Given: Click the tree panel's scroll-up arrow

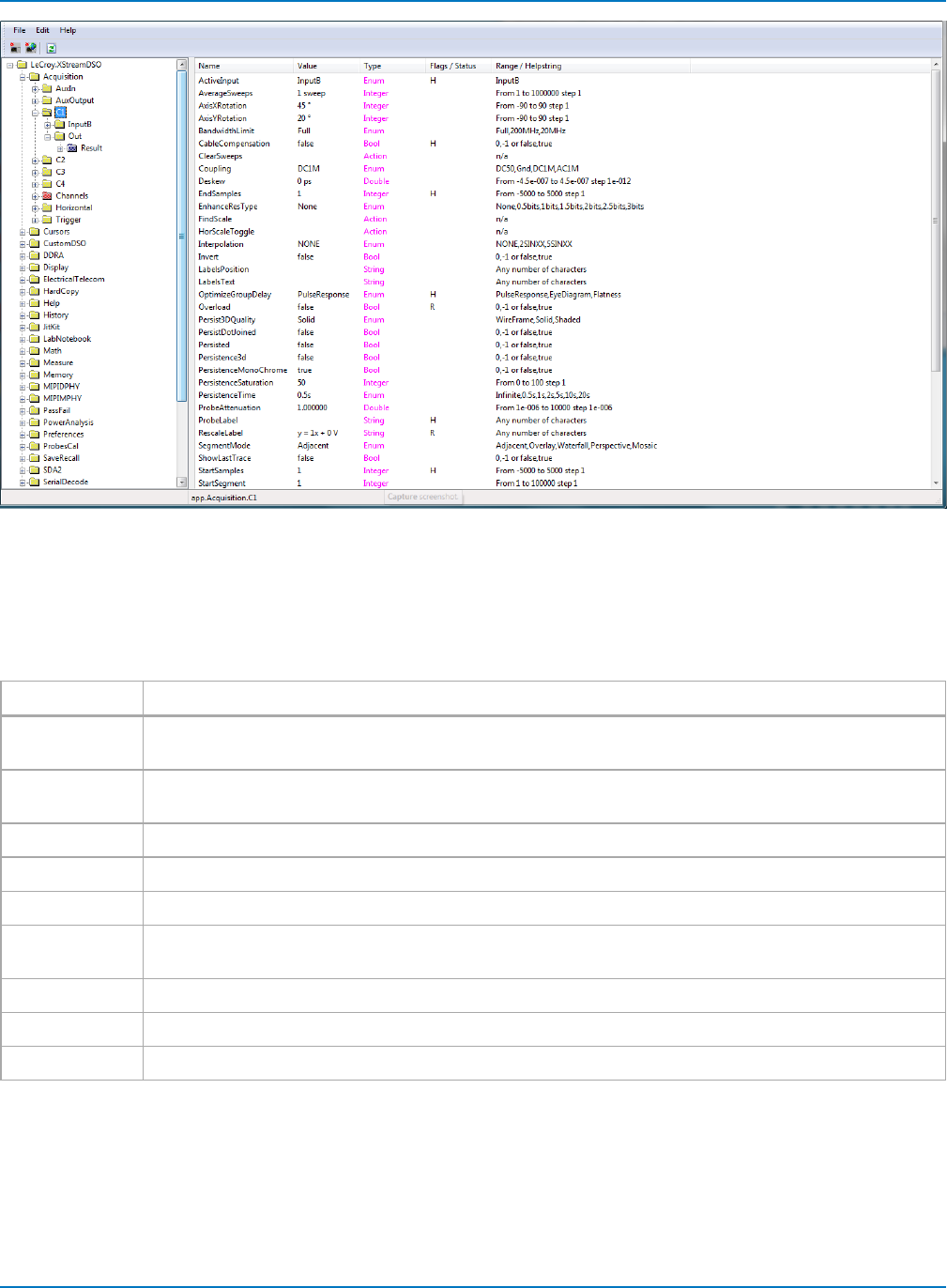Looking at the screenshot, I should [x=182, y=65].
